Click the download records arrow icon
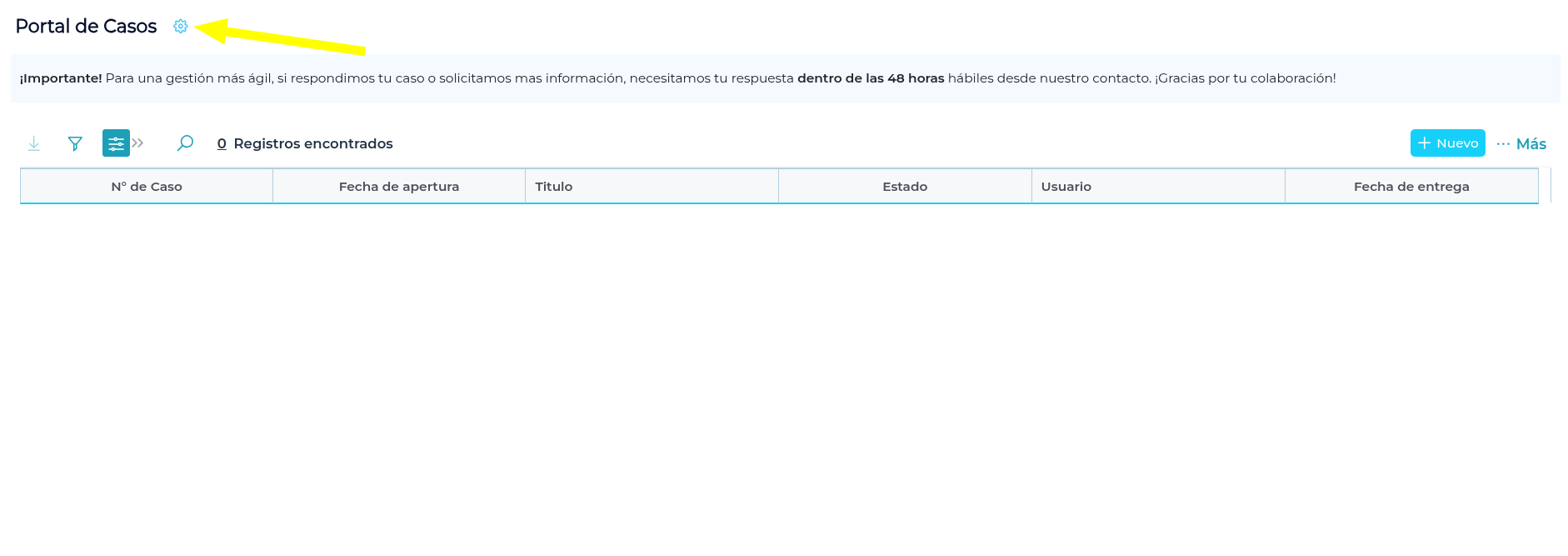This screenshot has width=1568, height=556. tap(34, 143)
